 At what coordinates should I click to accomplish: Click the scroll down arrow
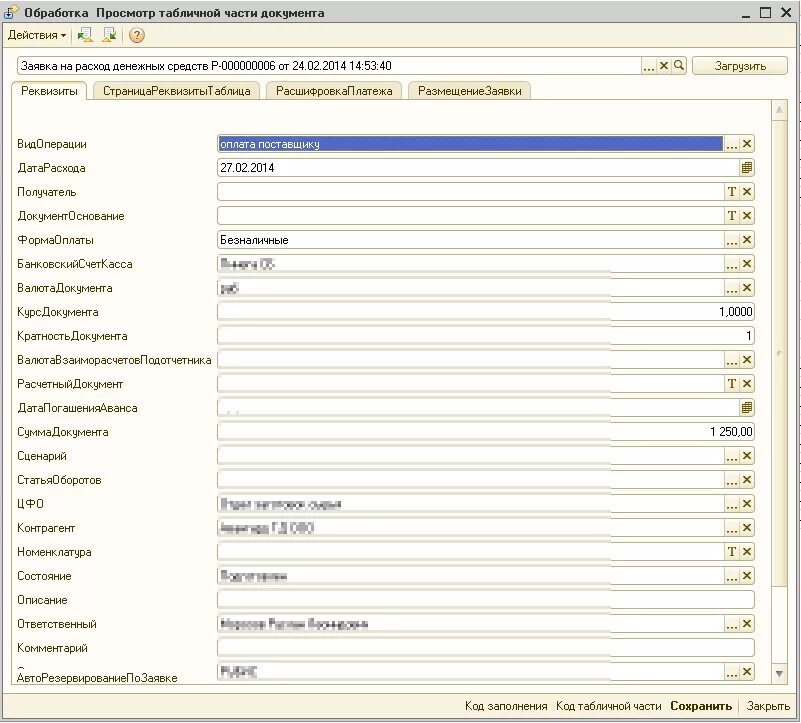click(x=779, y=674)
